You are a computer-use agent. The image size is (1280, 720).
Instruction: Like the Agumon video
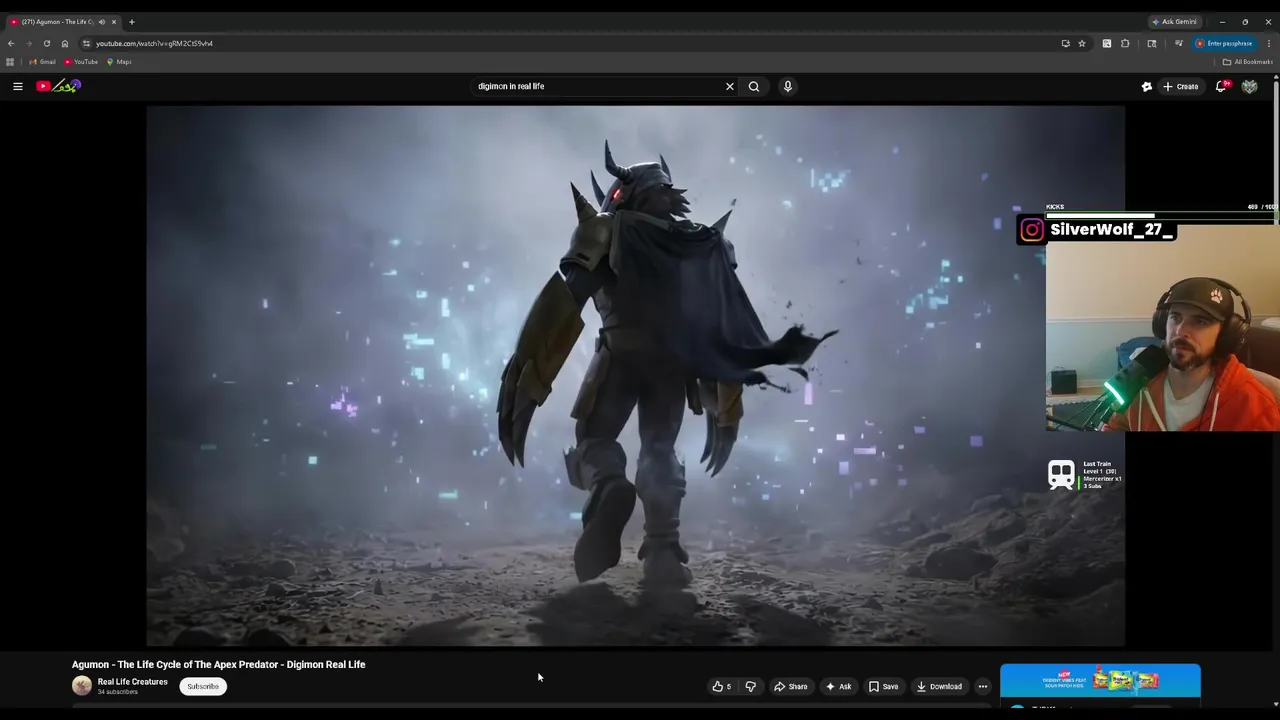tap(721, 686)
